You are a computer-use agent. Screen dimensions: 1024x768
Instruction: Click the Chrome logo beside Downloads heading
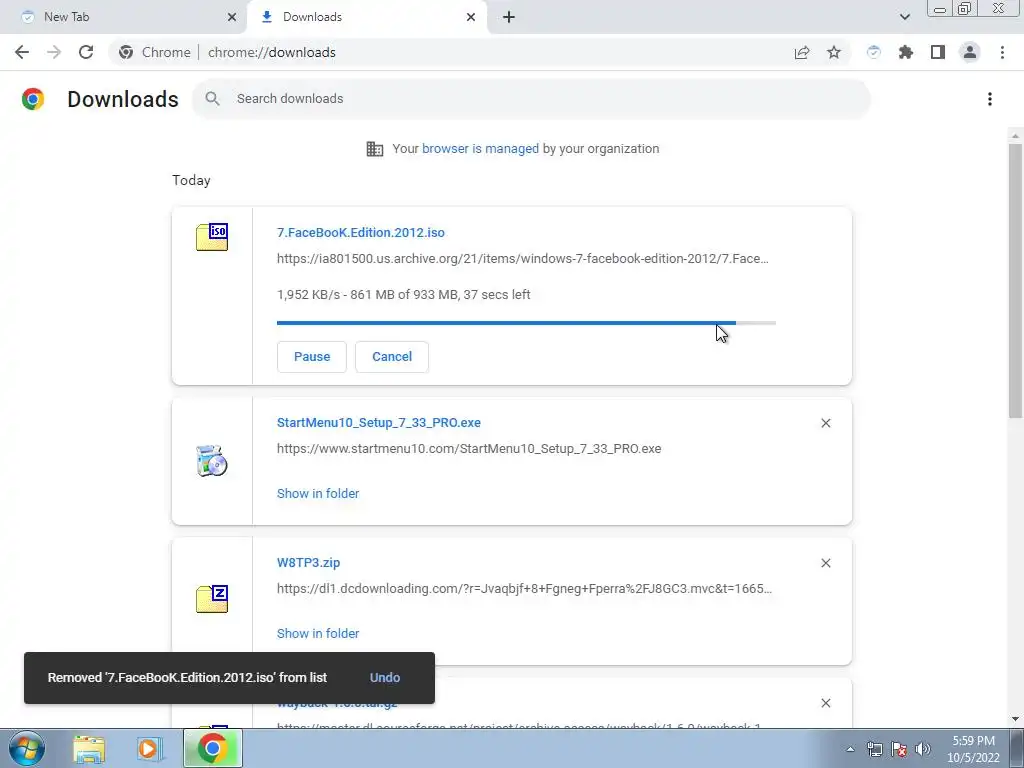[33, 99]
